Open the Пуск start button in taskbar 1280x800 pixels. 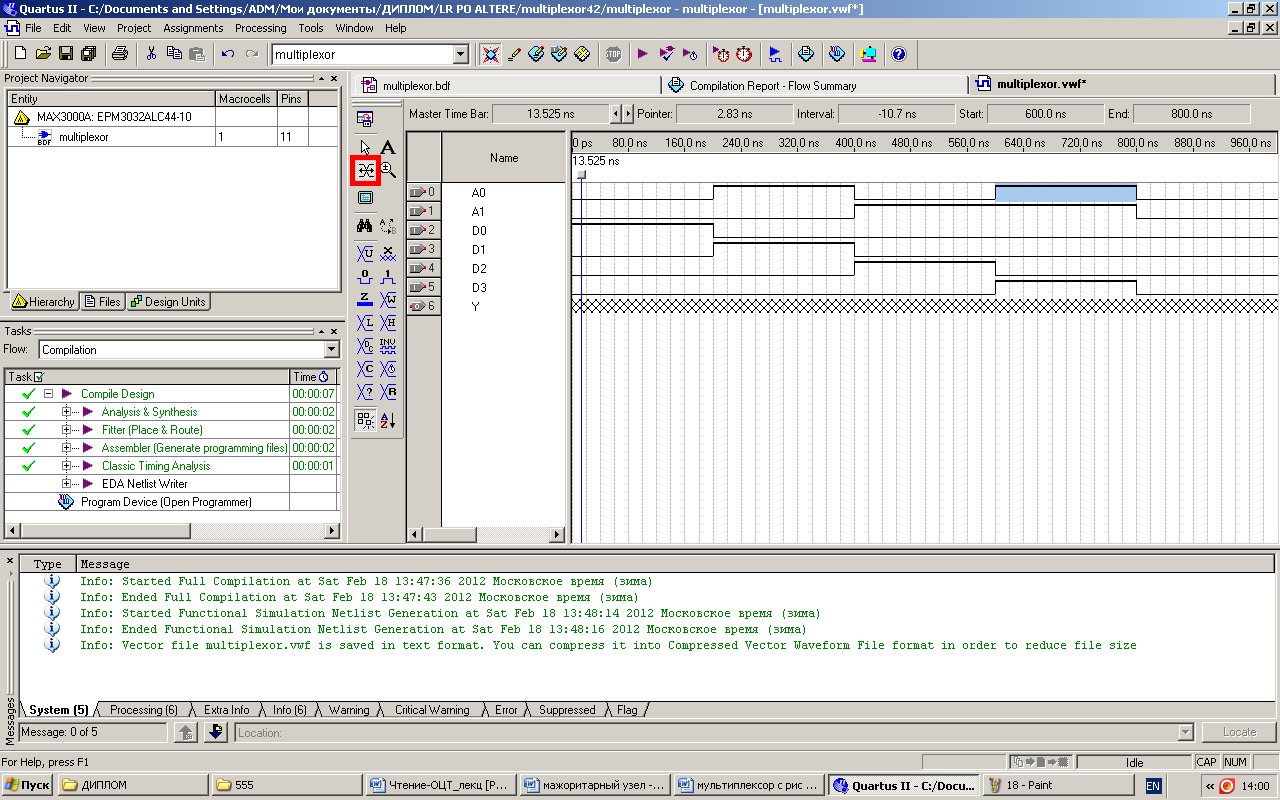[x=27, y=785]
